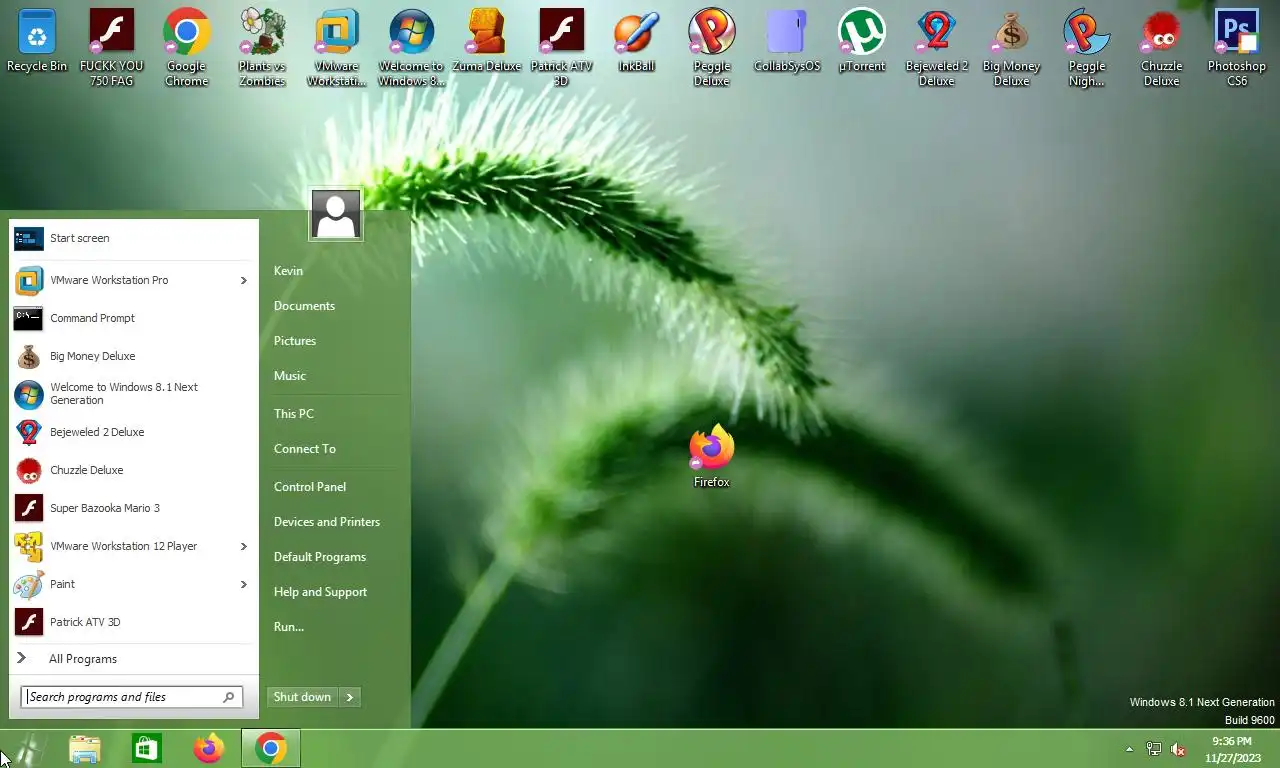Image resolution: width=1280 pixels, height=768 pixels.
Task: Open Welcome to Windows 8.1 Next Generation entry
Action: pos(134,394)
